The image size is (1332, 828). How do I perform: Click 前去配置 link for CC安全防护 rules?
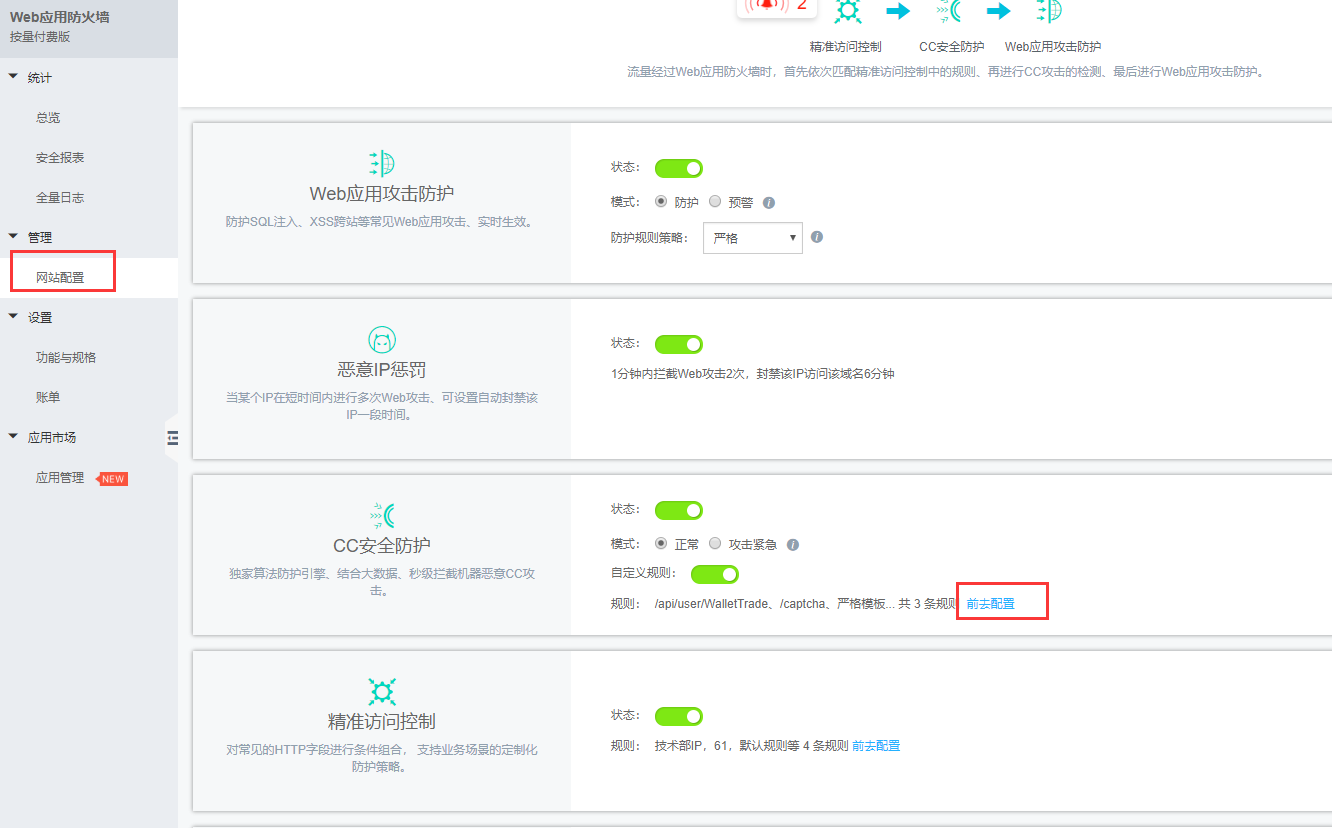pos(990,604)
